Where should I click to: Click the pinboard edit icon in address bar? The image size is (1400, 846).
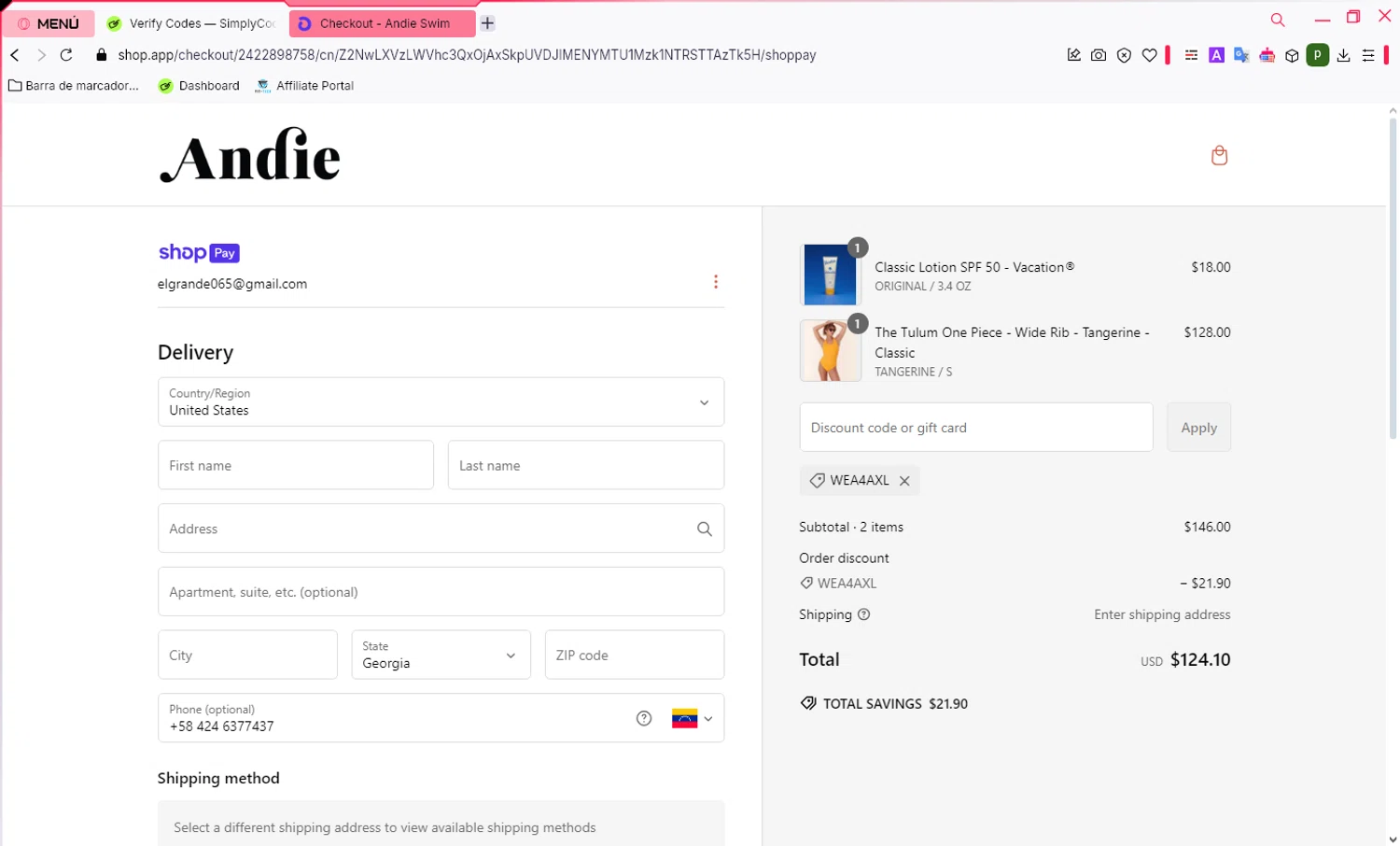(x=1074, y=55)
